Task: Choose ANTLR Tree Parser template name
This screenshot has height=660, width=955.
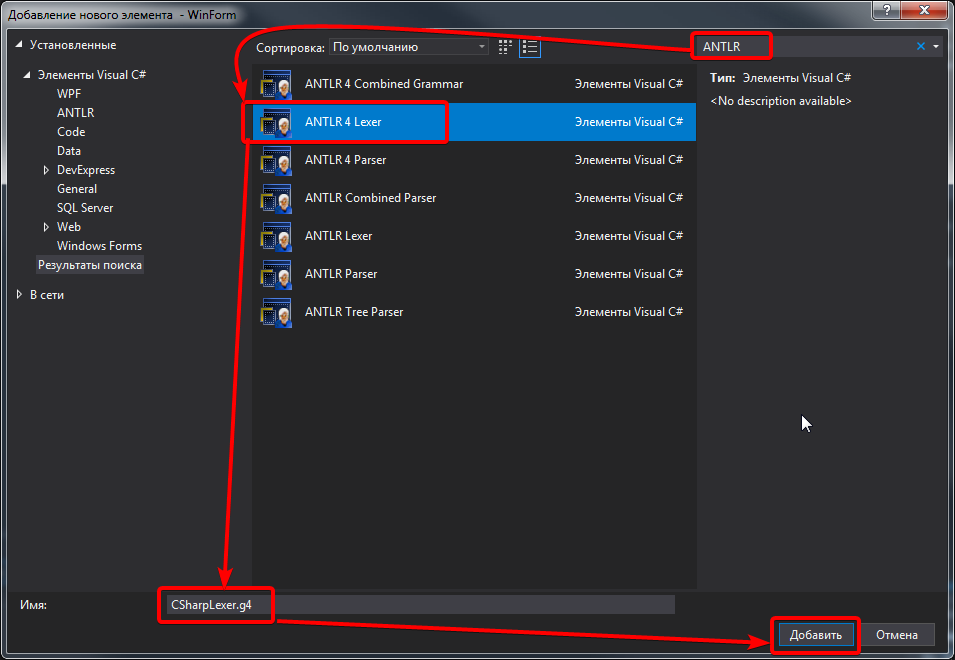Action: pyautogui.click(x=354, y=312)
